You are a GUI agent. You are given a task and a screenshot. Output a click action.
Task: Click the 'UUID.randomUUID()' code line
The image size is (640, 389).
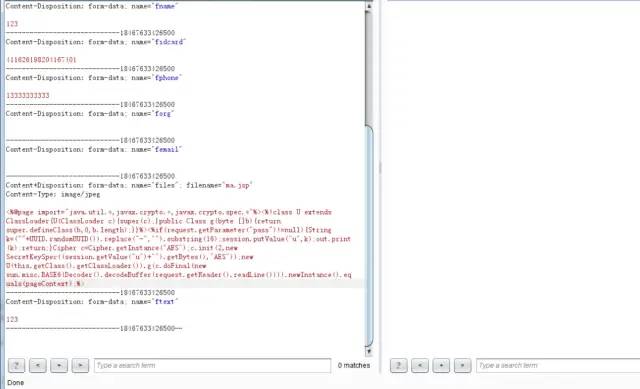(x=178, y=239)
